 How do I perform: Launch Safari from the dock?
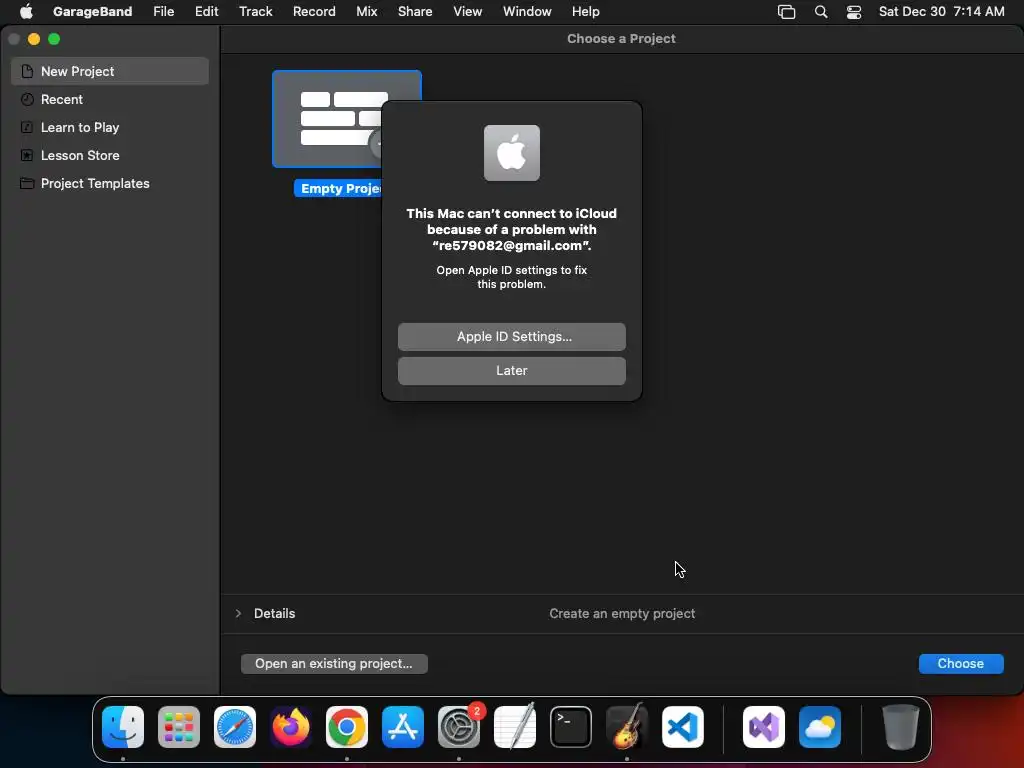234,727
